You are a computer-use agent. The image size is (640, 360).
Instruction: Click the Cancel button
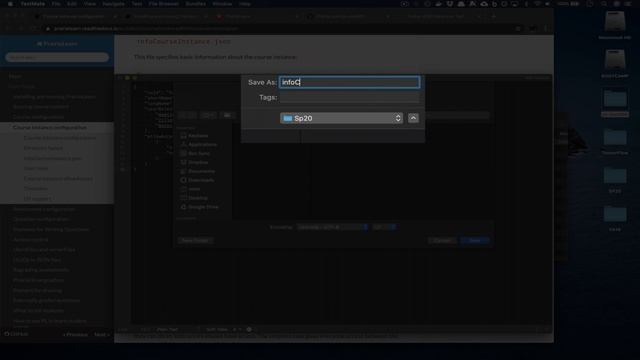point(442,240)
